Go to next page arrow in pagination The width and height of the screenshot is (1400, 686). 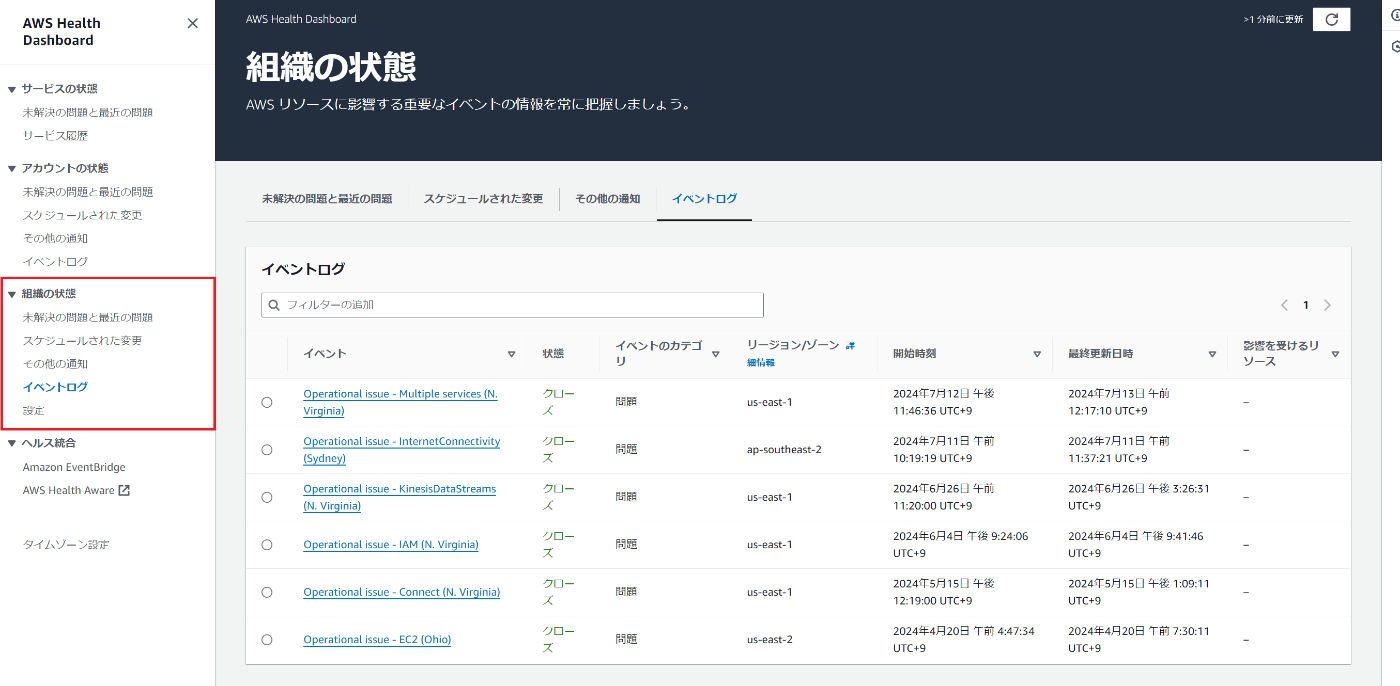click(x=1327, y=305)
